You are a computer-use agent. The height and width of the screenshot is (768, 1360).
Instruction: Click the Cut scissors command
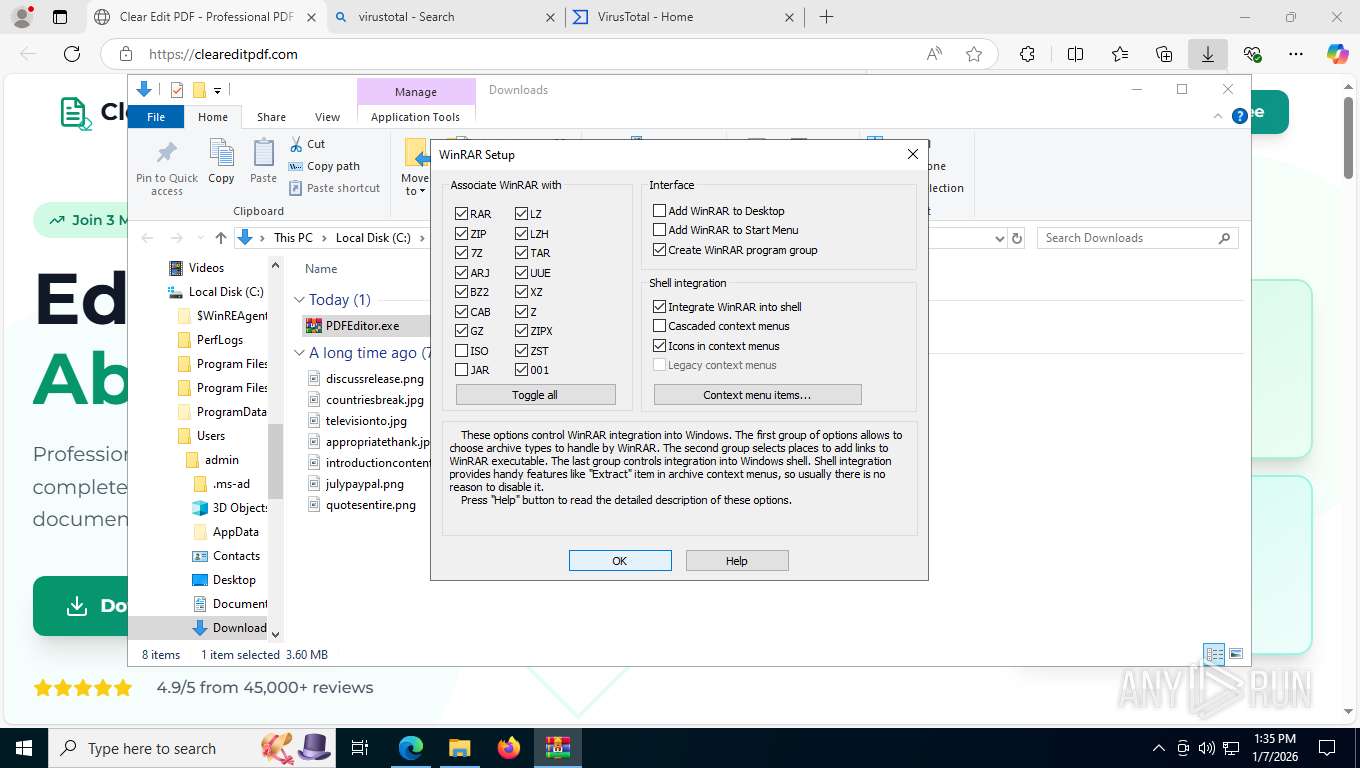tap(307, 144)
